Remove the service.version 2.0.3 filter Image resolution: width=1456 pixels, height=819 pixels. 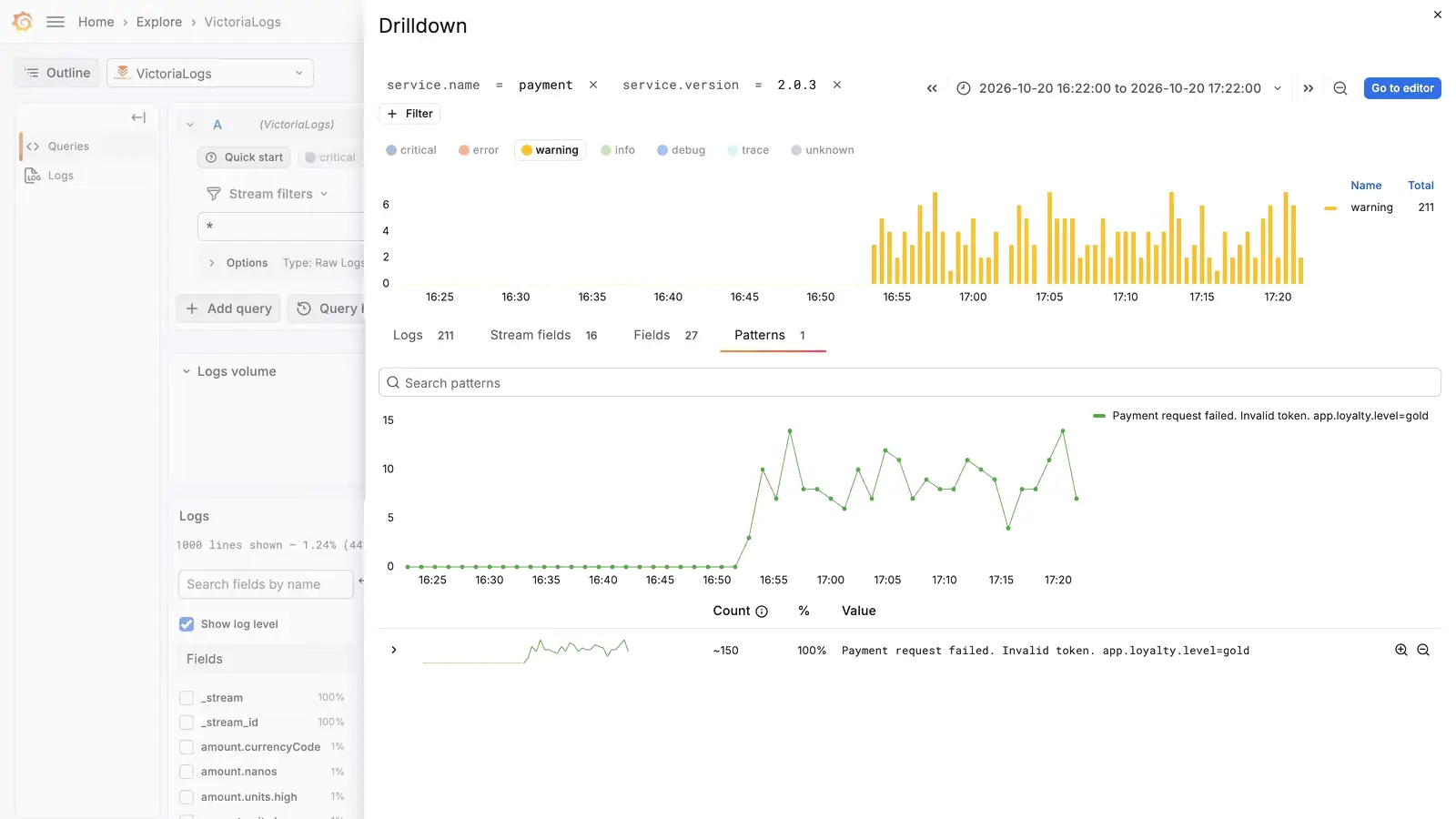pyautogui.click(x=837, y=85)
